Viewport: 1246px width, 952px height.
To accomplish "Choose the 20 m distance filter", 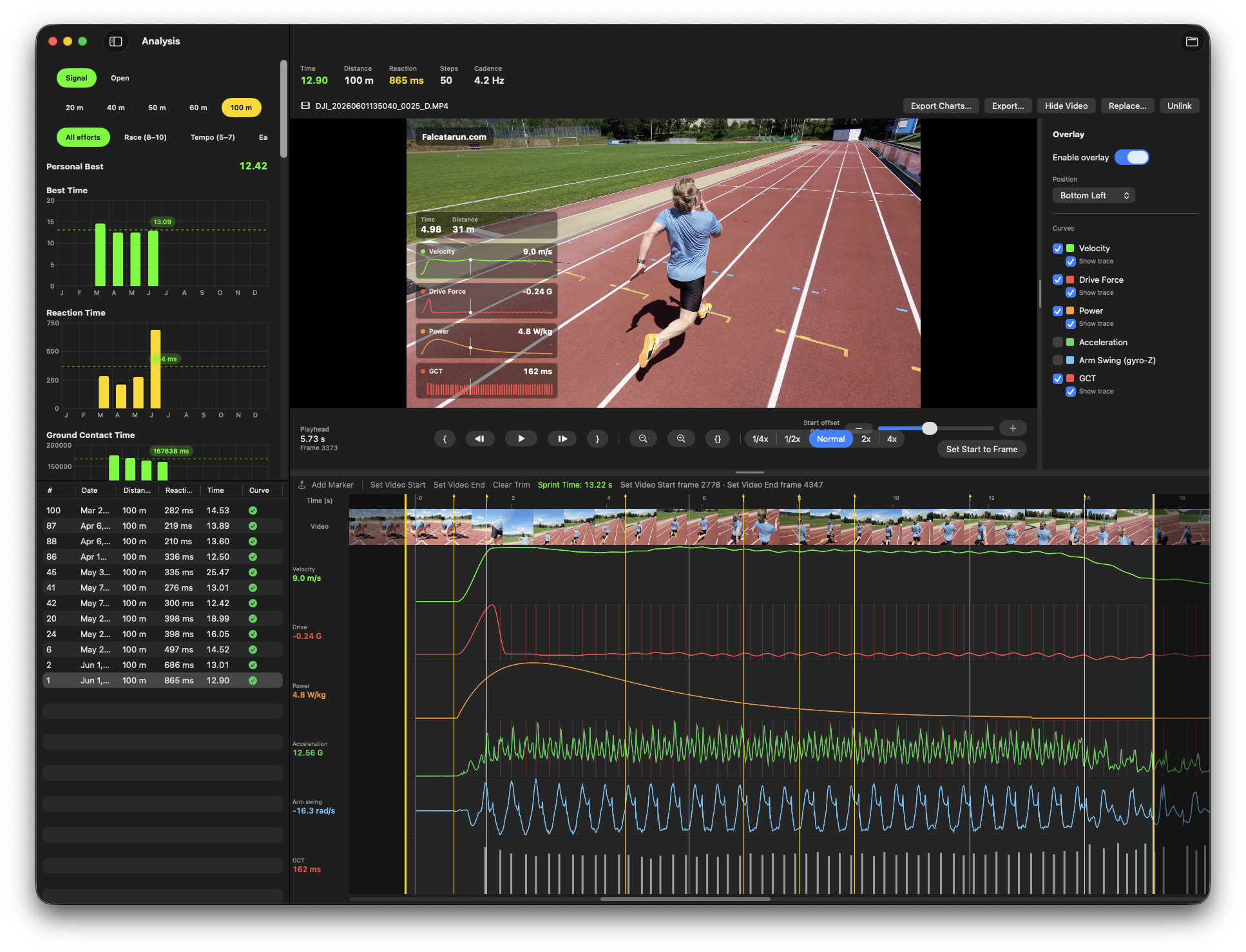I will 75,108.
